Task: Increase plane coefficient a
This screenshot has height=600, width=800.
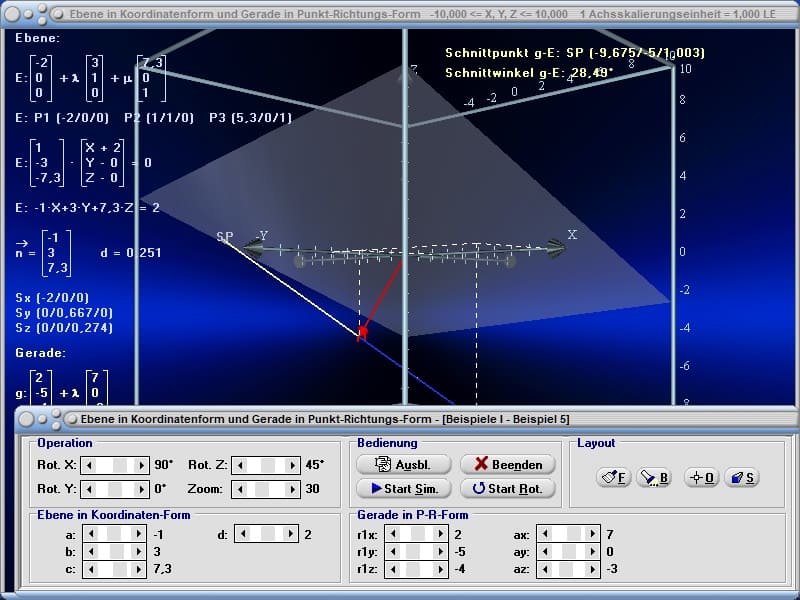Action: [139, 534]
